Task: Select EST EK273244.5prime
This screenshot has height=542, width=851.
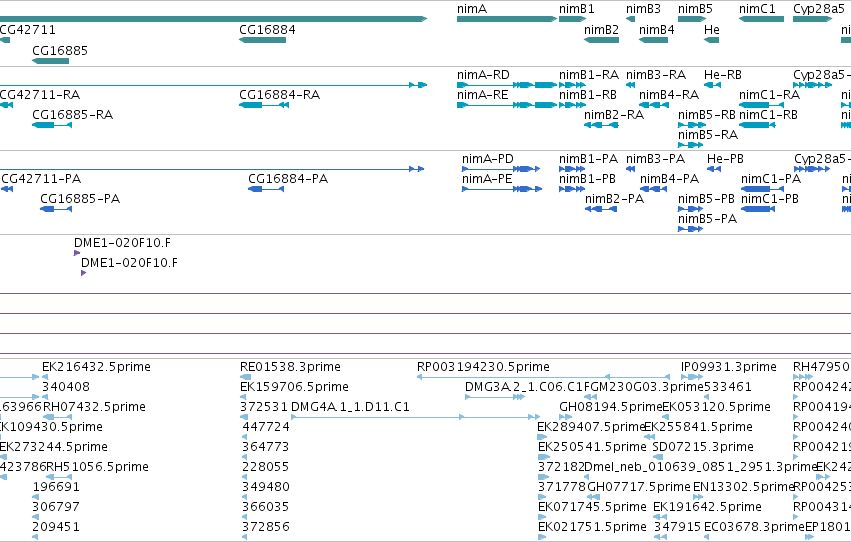Action: pos(3,457)
